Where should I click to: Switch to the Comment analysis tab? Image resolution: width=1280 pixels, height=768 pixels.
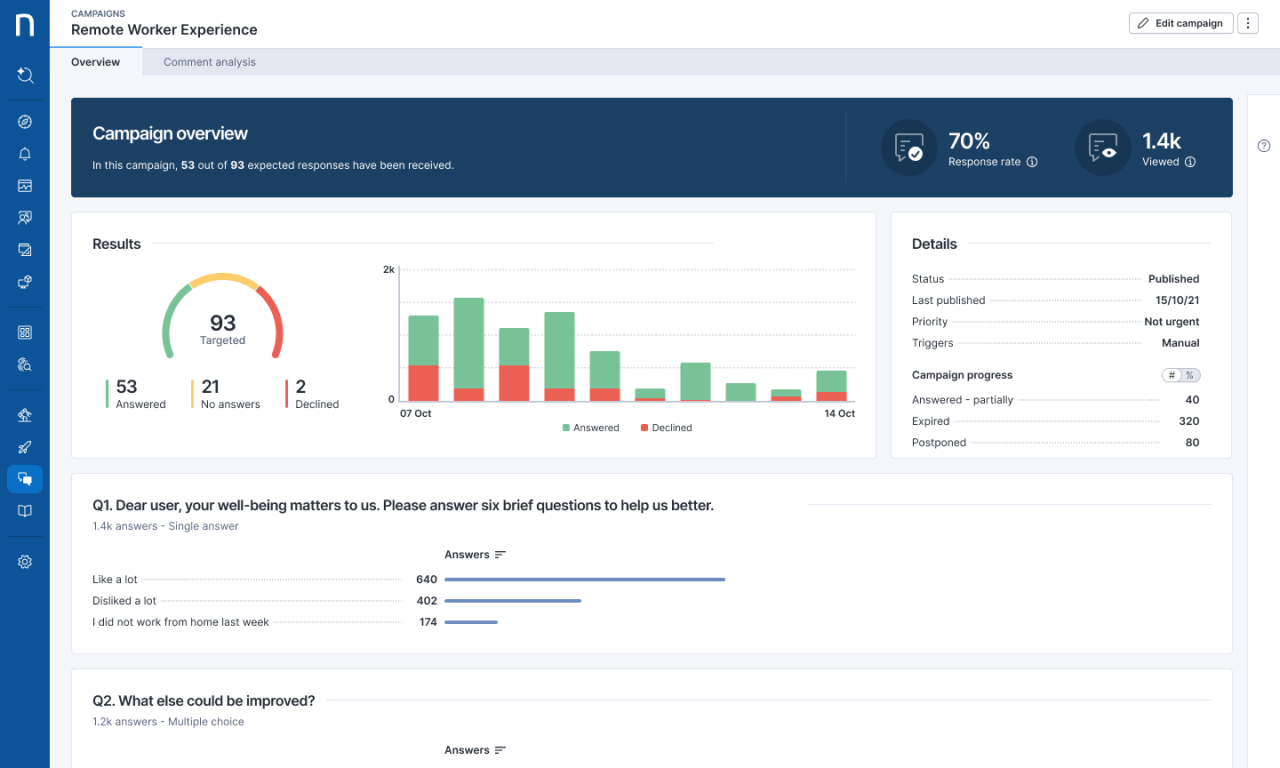point(209,62)
